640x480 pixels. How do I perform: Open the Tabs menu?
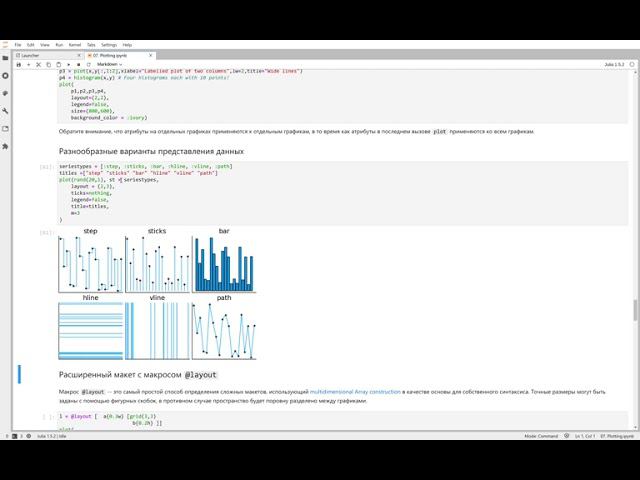91,45
